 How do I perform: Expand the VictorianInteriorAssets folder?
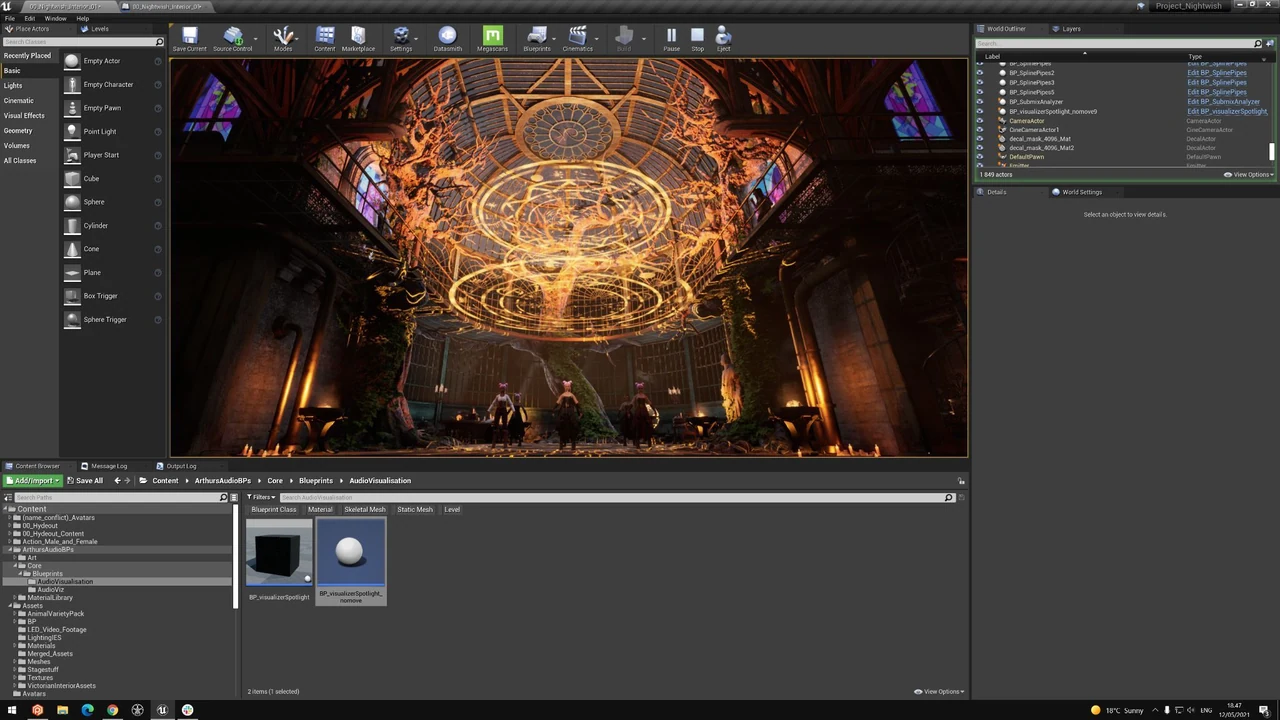[14, 686]
